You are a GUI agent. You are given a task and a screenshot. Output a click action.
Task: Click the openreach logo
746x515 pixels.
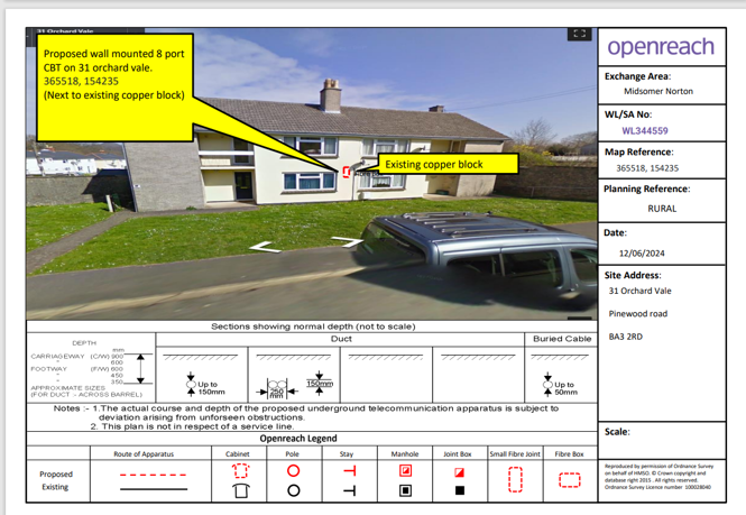[661, 47]
